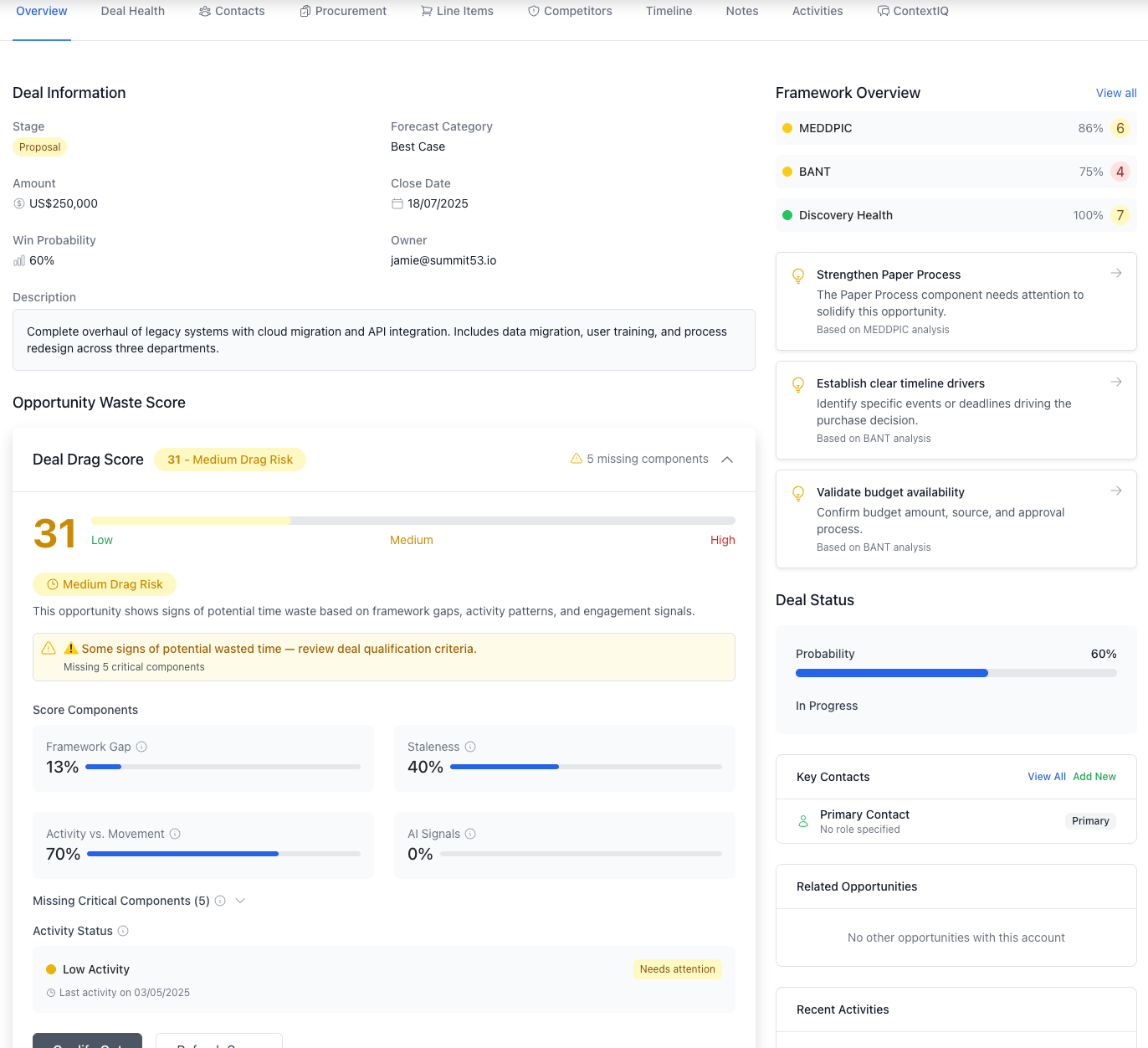
Task: Click the Needs attention badge
Action: coord(678,968)
